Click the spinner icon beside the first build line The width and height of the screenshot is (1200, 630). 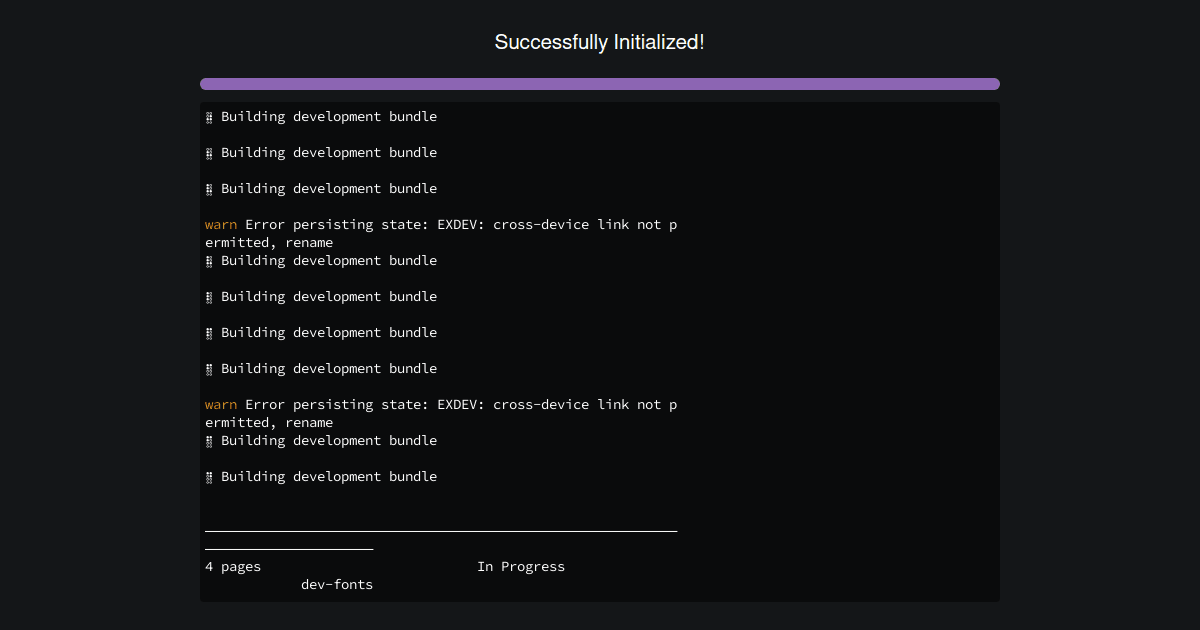(208, 116)
